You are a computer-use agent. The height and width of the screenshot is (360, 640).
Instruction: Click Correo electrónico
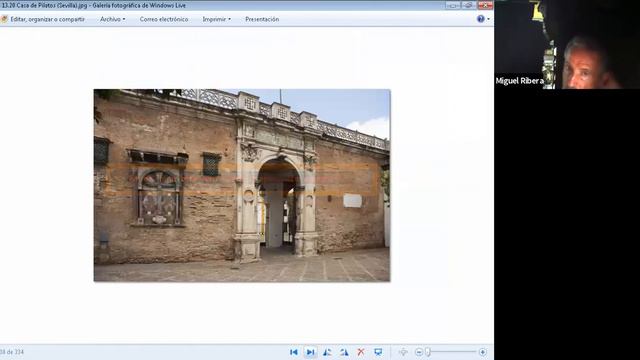pyautogui.click(x=164, y=19)
